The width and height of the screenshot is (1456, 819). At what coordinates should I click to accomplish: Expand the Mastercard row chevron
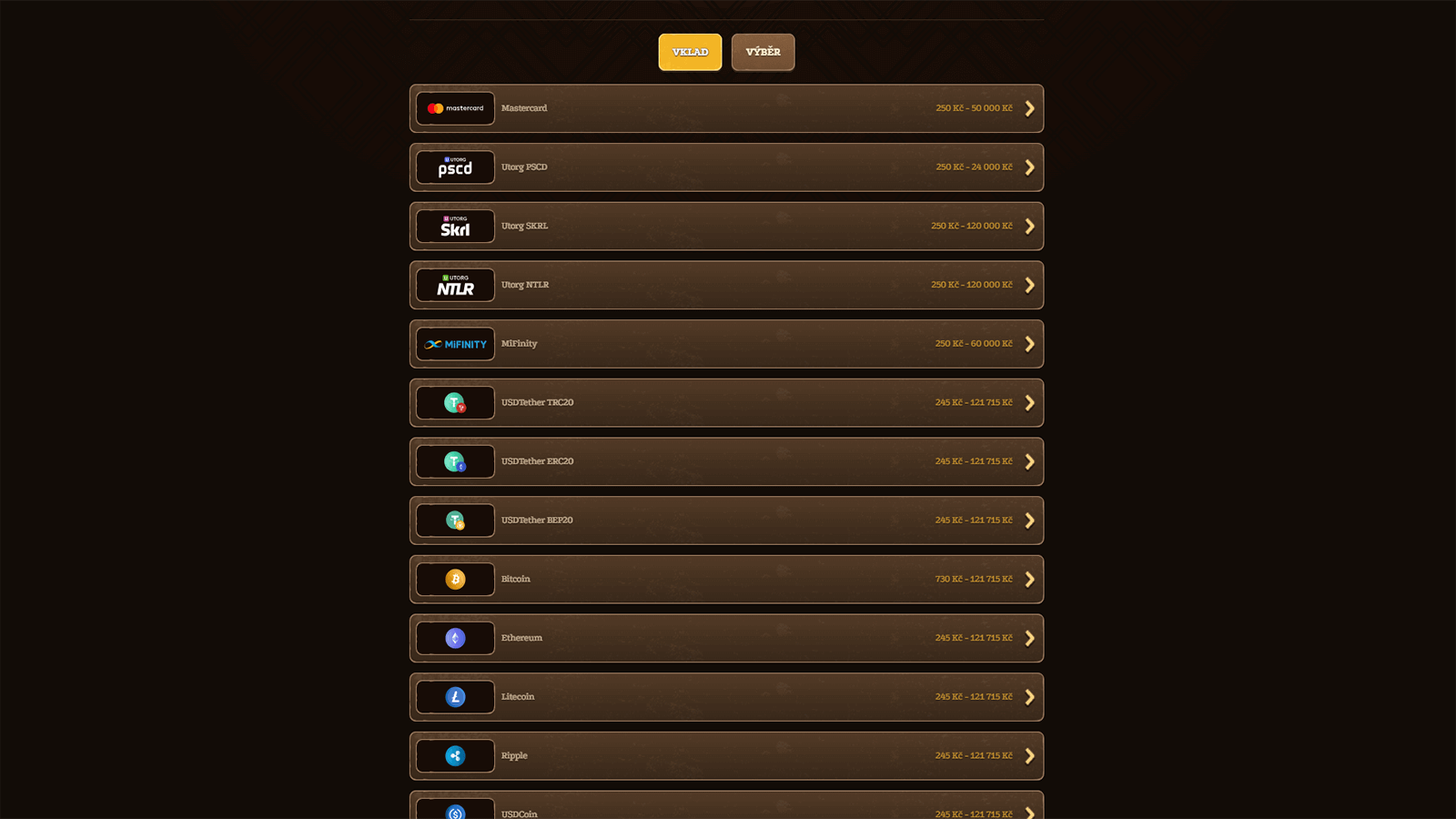[x=1029, y=108]
